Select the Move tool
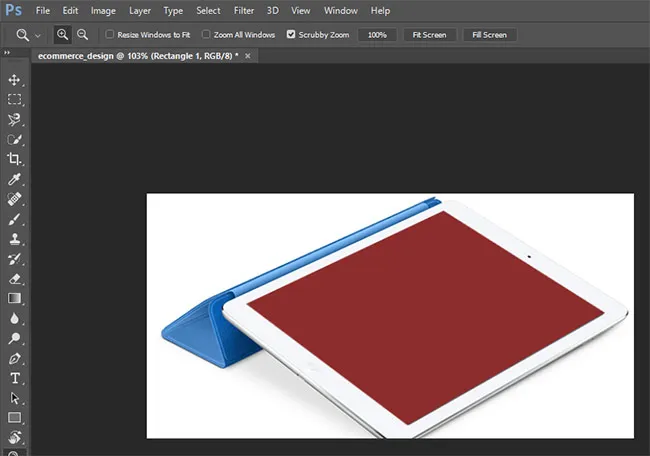Viewport: 650px width, 456px height. tap(14, 80)
